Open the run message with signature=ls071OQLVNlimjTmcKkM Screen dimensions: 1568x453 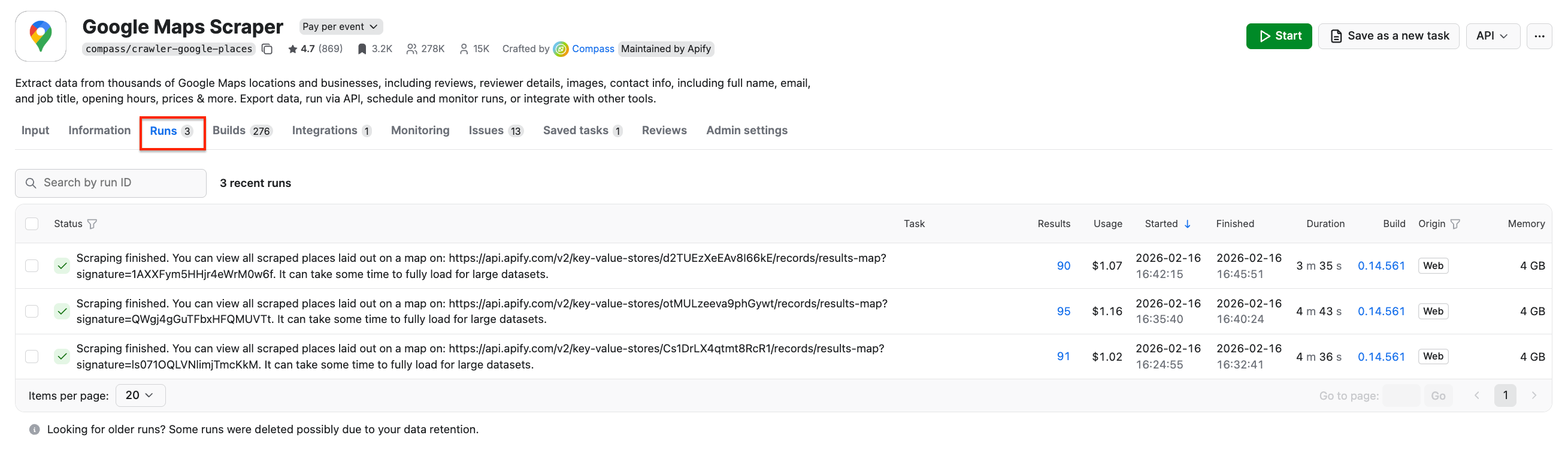[x=480, y=357]
